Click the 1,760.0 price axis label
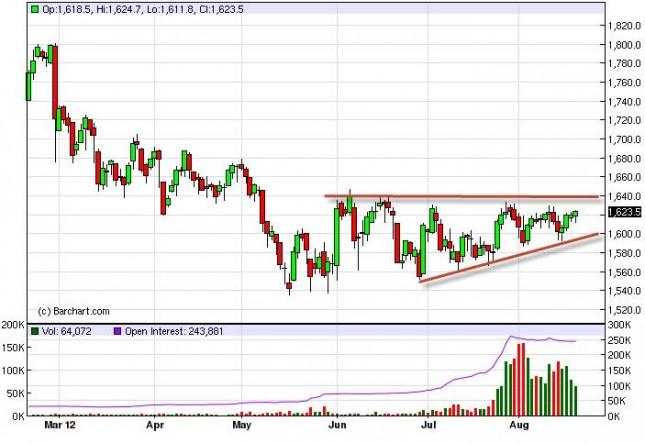 624,83
